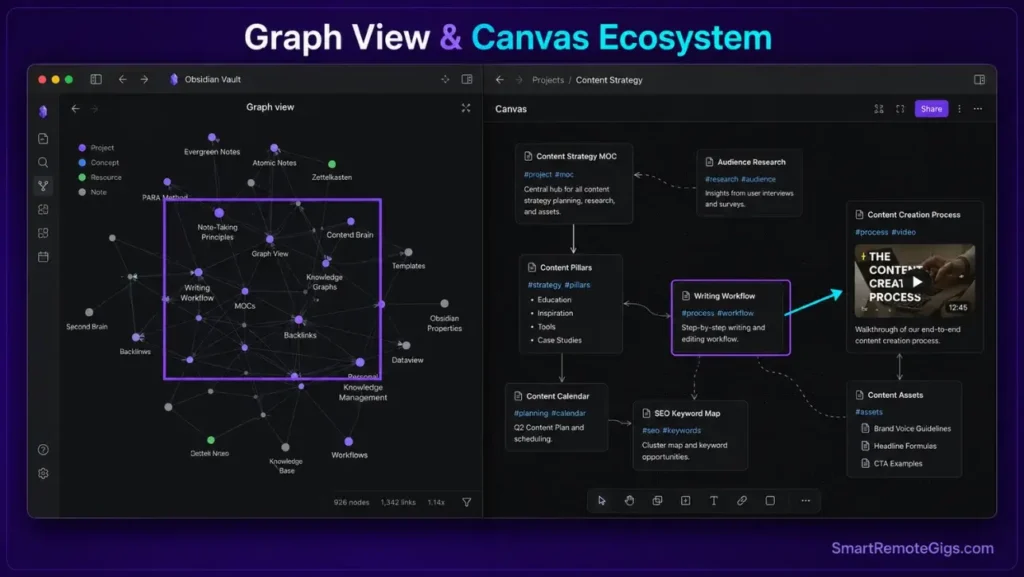1024x577 pixels.
Task: Open Headline Formulas in Content Assets
Action: 899,446
